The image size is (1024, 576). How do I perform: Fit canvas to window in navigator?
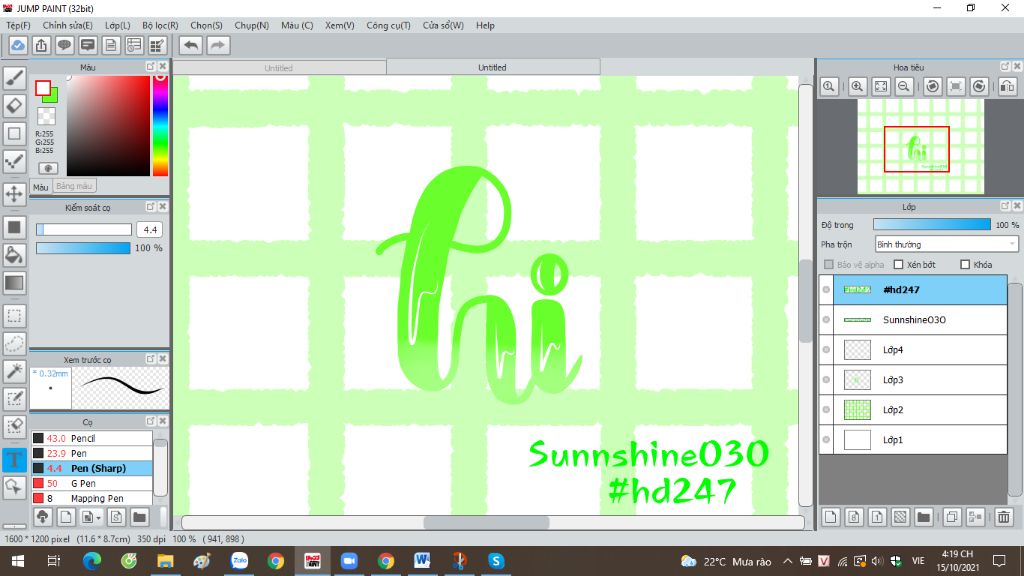pyautogui.click(x=881, y=86)
